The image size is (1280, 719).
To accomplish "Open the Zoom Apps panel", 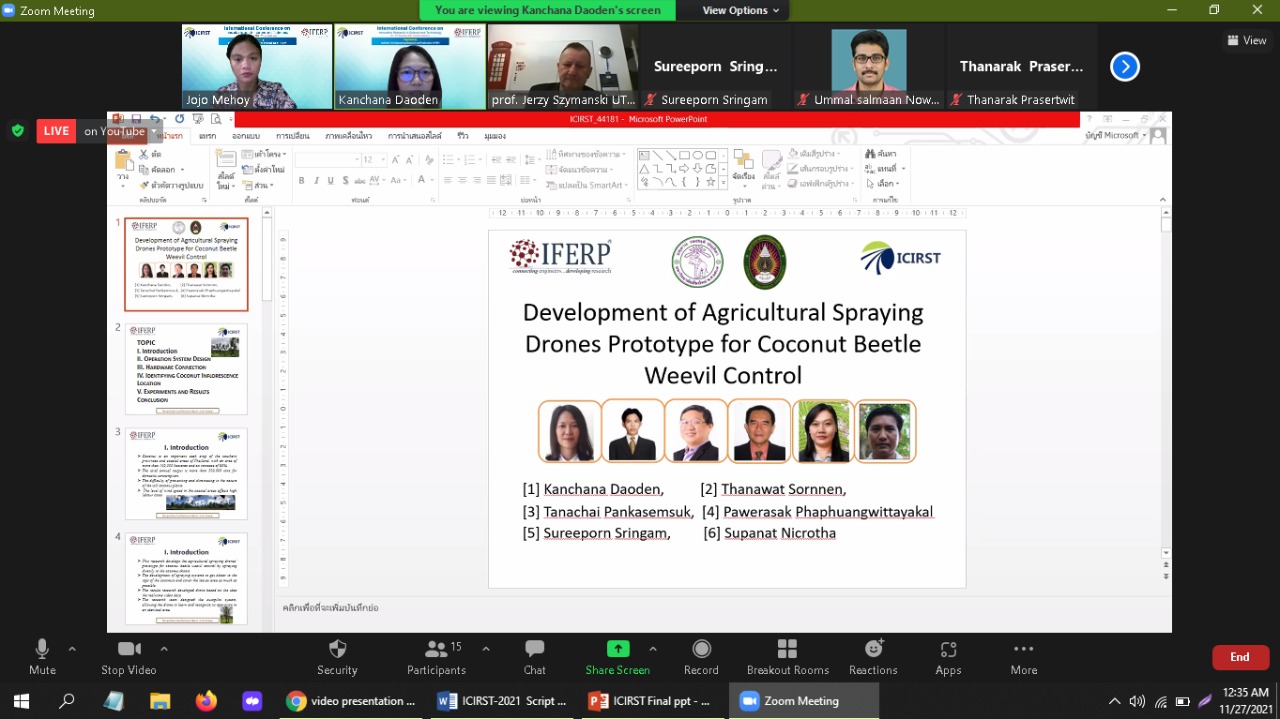I will pos(948,657).
